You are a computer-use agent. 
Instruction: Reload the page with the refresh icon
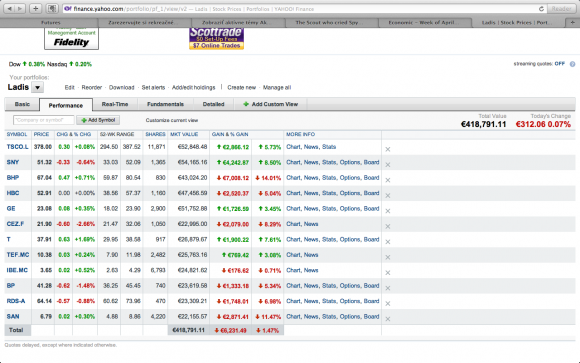pyautogui.click(x=541, y=9)
